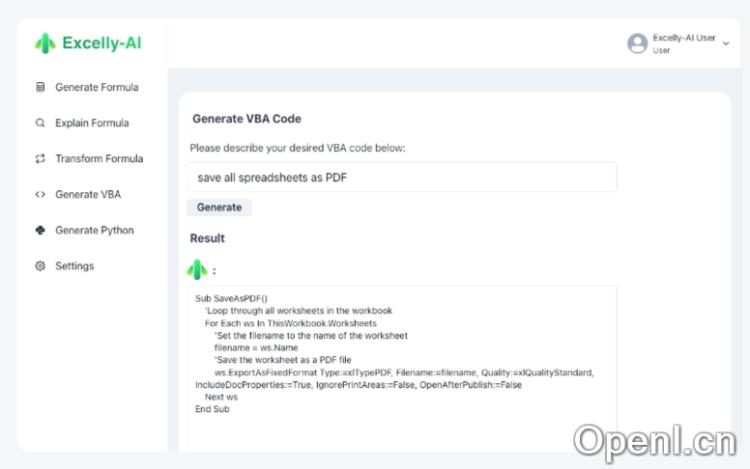The image size is (750, 469).
Task: Click the Generate Python icon
Action: pyautogui.click(x=40, y=230)
